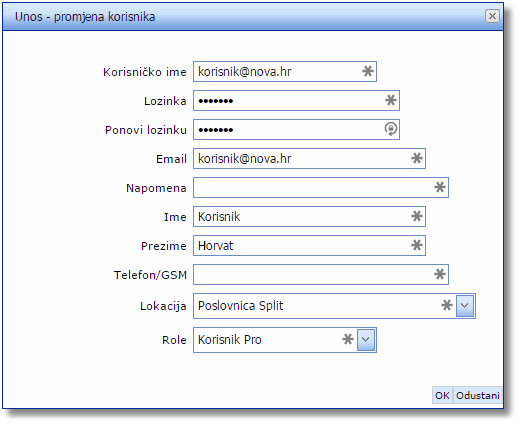This screenshot has width=518, height=423.
Task: Click the Odustani button
Action: (x=478, y=395)
